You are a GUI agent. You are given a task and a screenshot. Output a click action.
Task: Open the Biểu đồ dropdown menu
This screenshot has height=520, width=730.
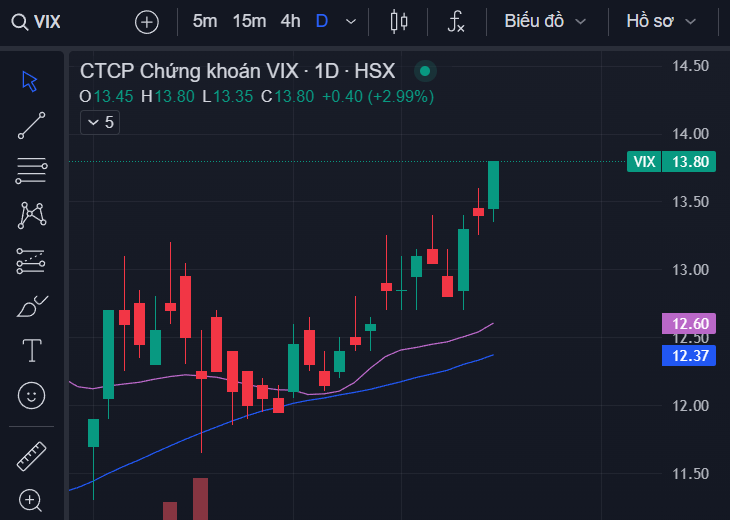pos(545,21)
